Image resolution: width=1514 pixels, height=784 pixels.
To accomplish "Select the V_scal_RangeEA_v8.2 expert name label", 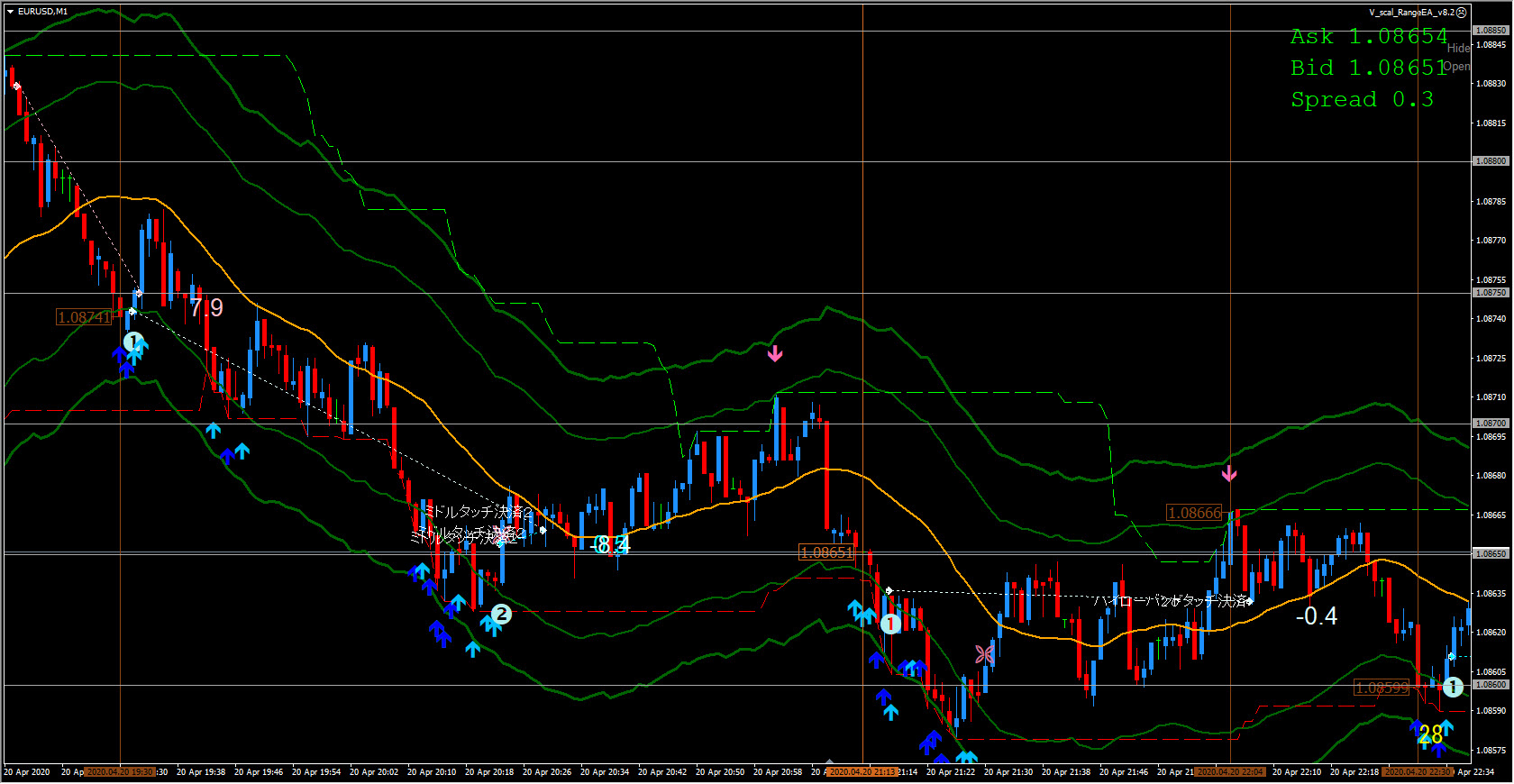I will point(1411,13).
